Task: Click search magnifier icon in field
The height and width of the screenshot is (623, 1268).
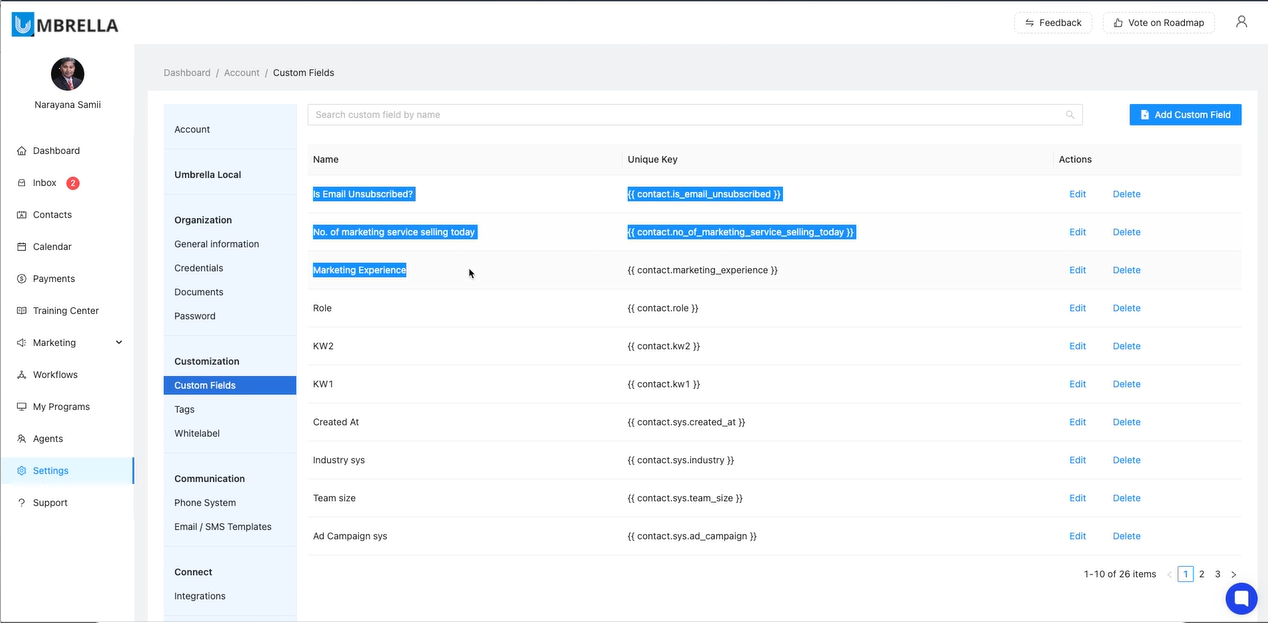Action: tap(1070, 115)
